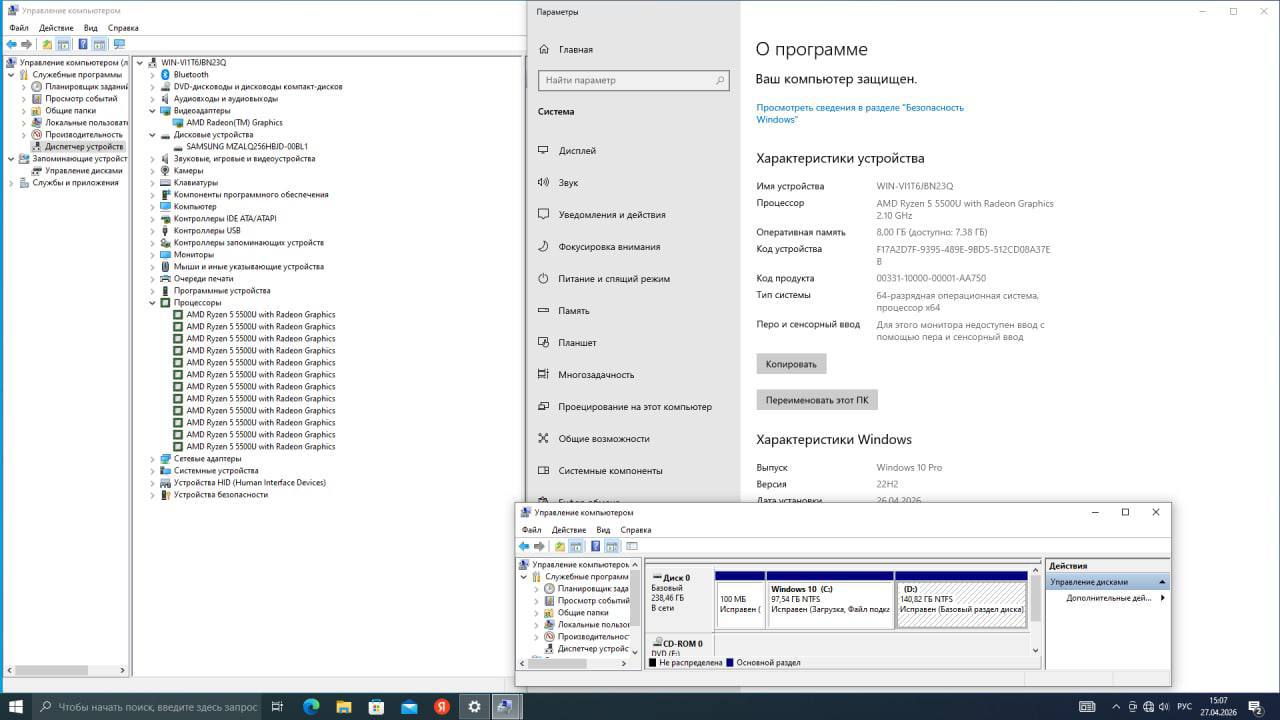Select the AMD Radeon(TM) Graphics device
This screenshot has height=720, width=1280.
pos(234,123)
